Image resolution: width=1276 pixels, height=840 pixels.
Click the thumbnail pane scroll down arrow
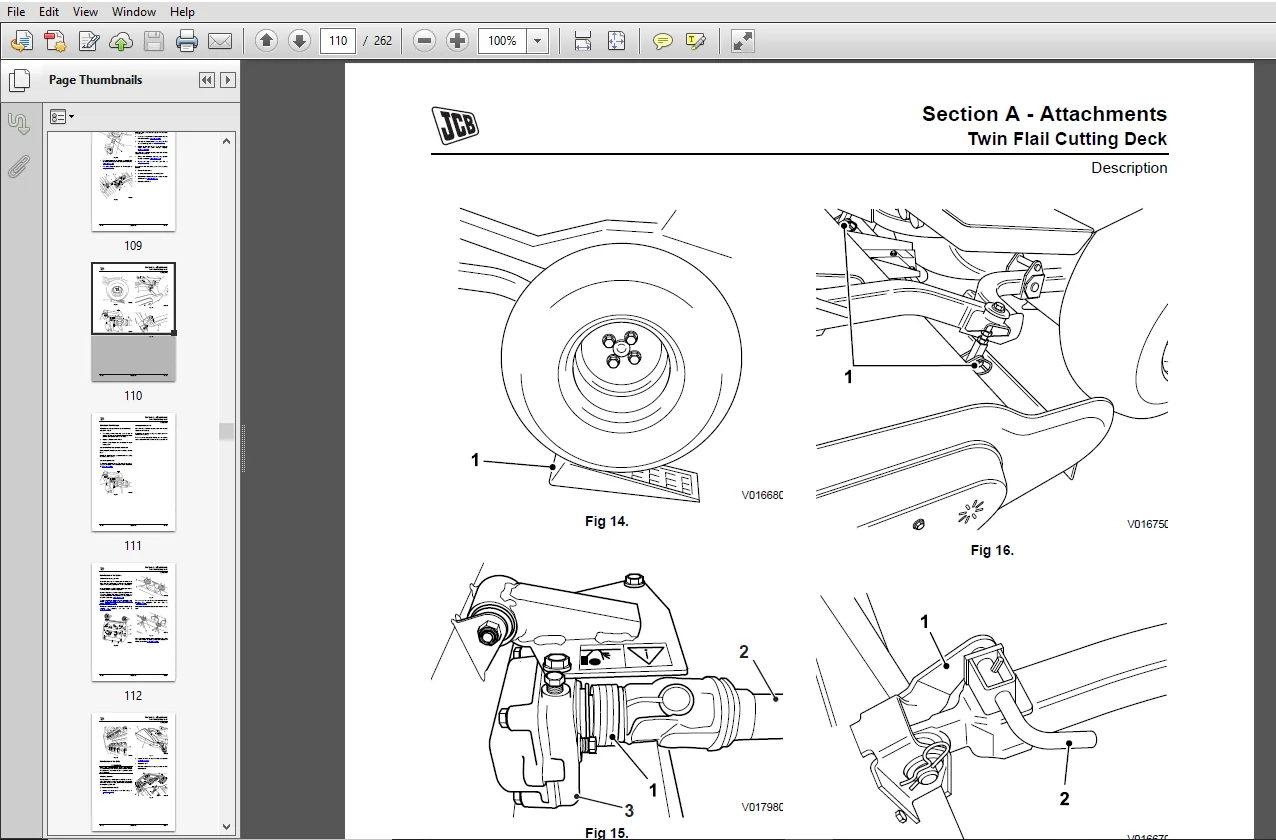[x=227, y=826]
